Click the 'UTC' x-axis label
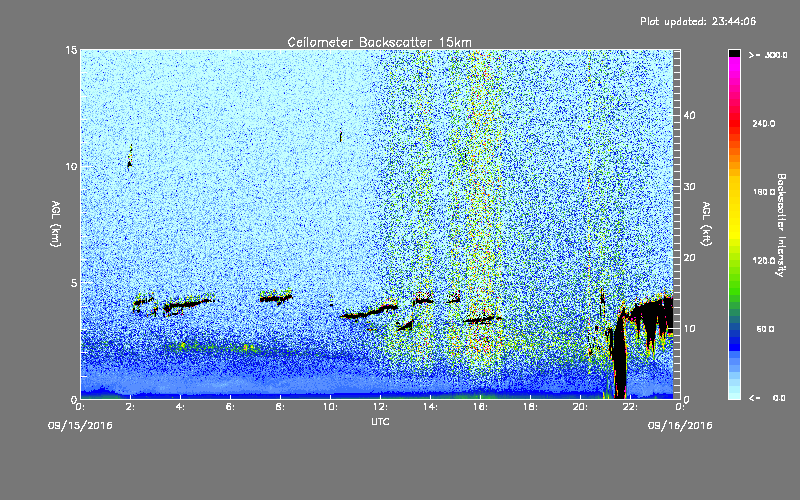 (380, 421)
